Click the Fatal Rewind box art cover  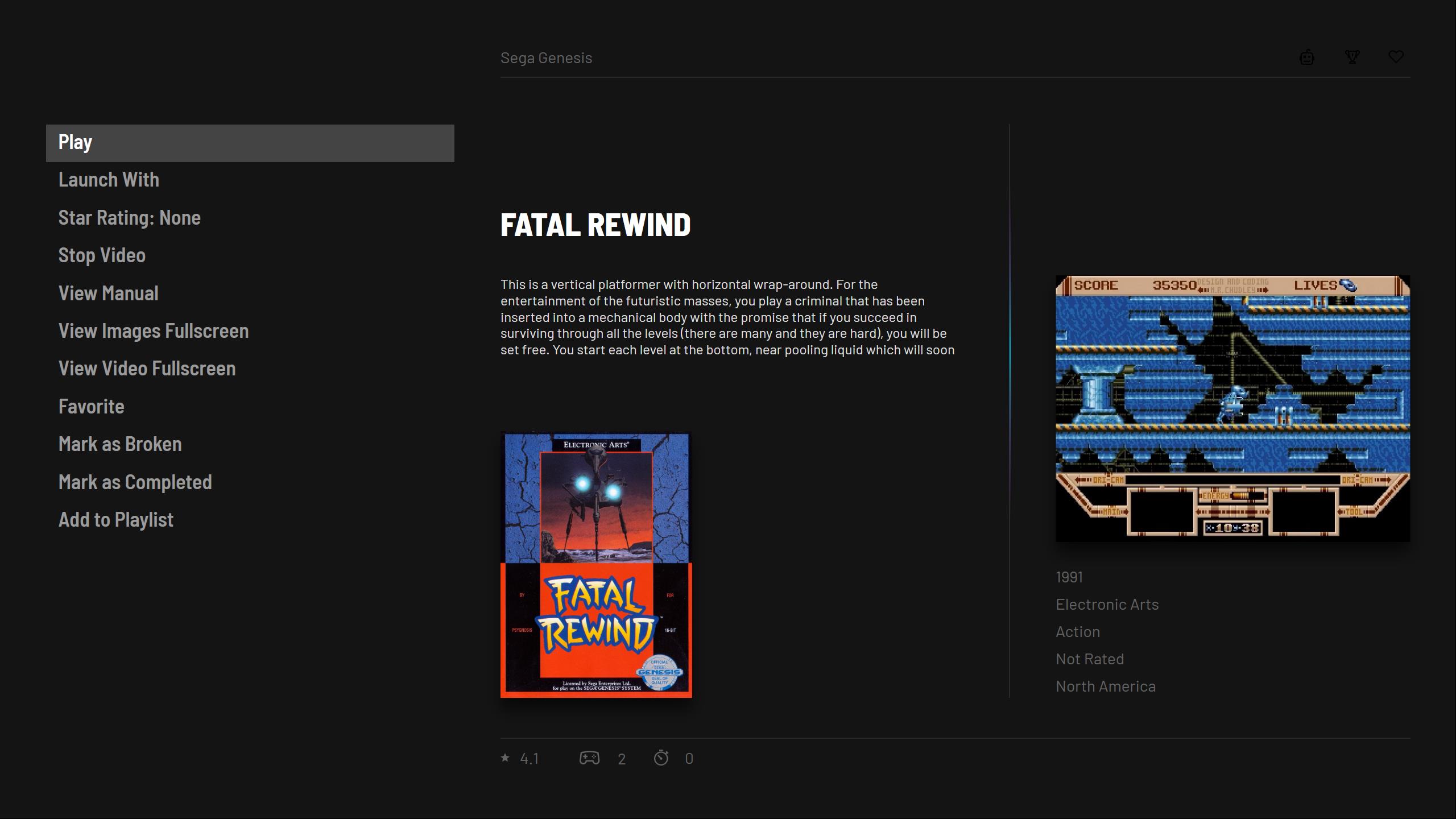click(596, 565)
